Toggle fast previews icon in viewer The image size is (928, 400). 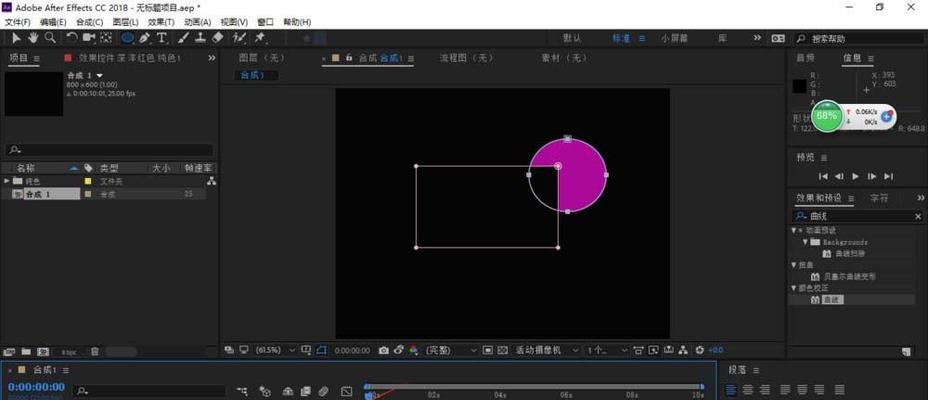click(x=653, y=350)
